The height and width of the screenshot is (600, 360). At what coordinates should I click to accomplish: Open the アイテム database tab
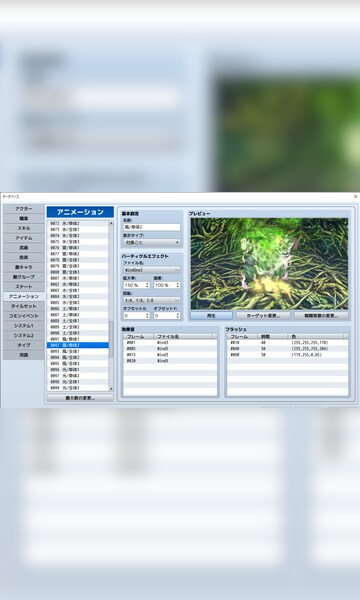24,238
